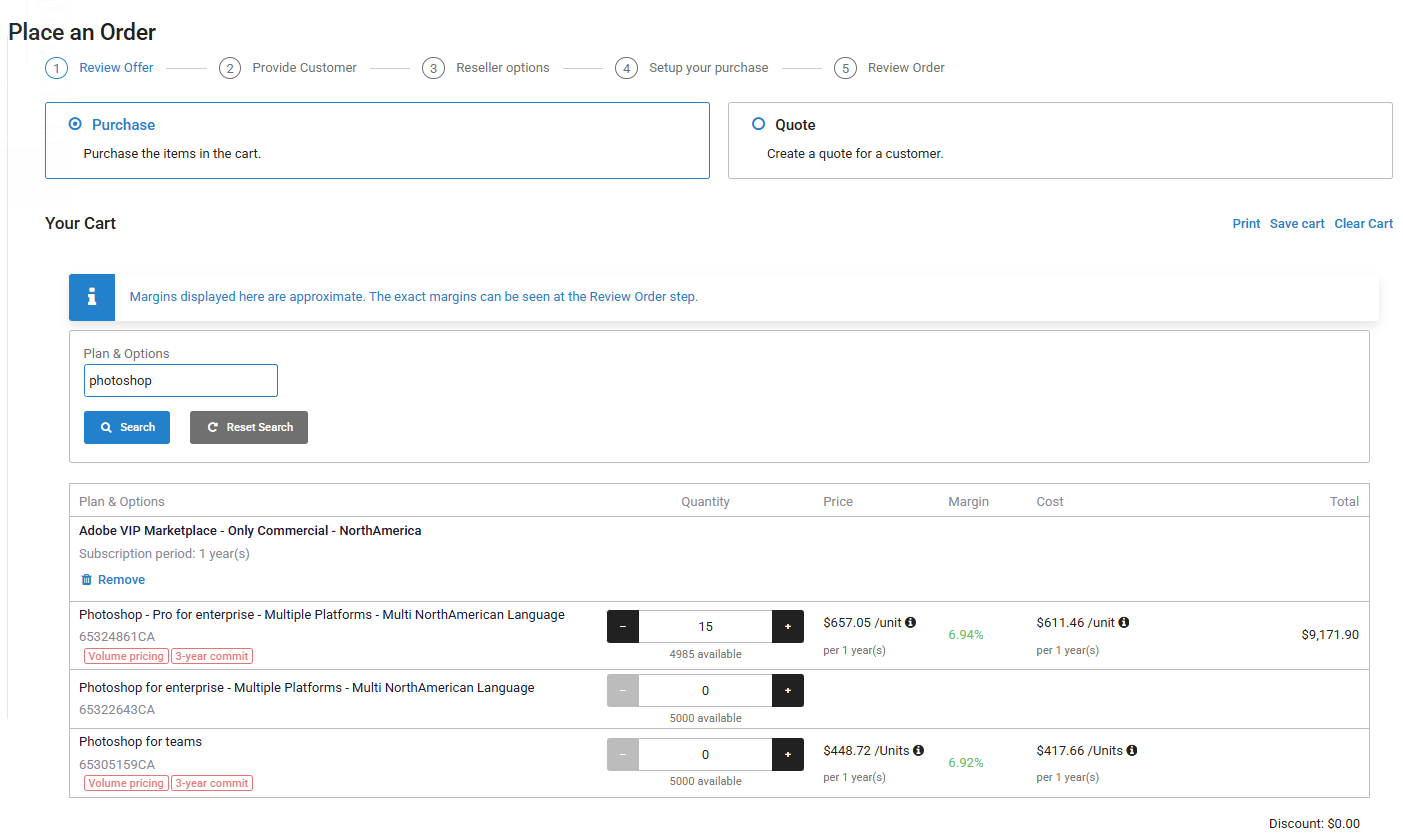Click the info icon beside $448.72 /Units price
This screenshot has height=833, width=1403.
(918, 751)
